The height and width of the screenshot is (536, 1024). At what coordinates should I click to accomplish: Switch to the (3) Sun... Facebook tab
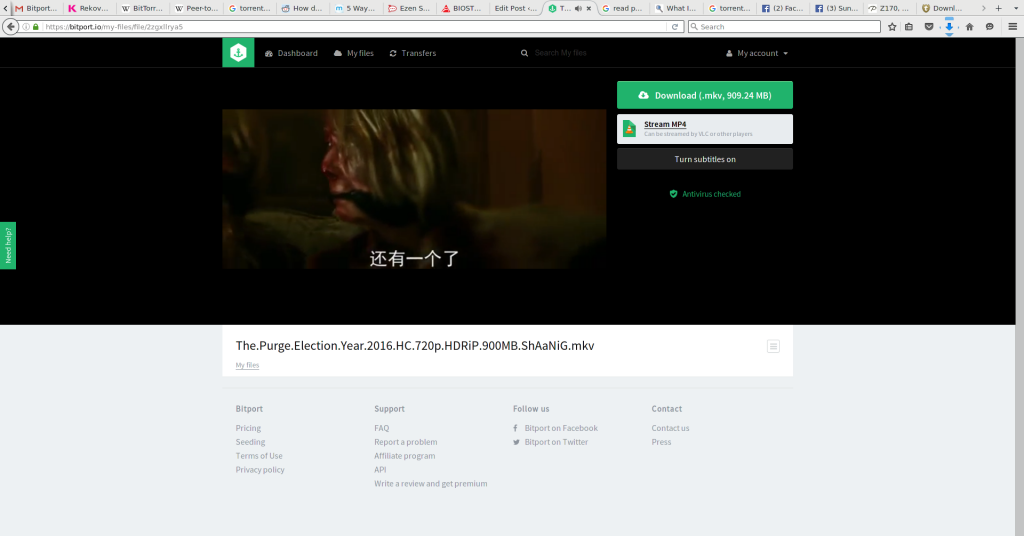tap(836, 8)
